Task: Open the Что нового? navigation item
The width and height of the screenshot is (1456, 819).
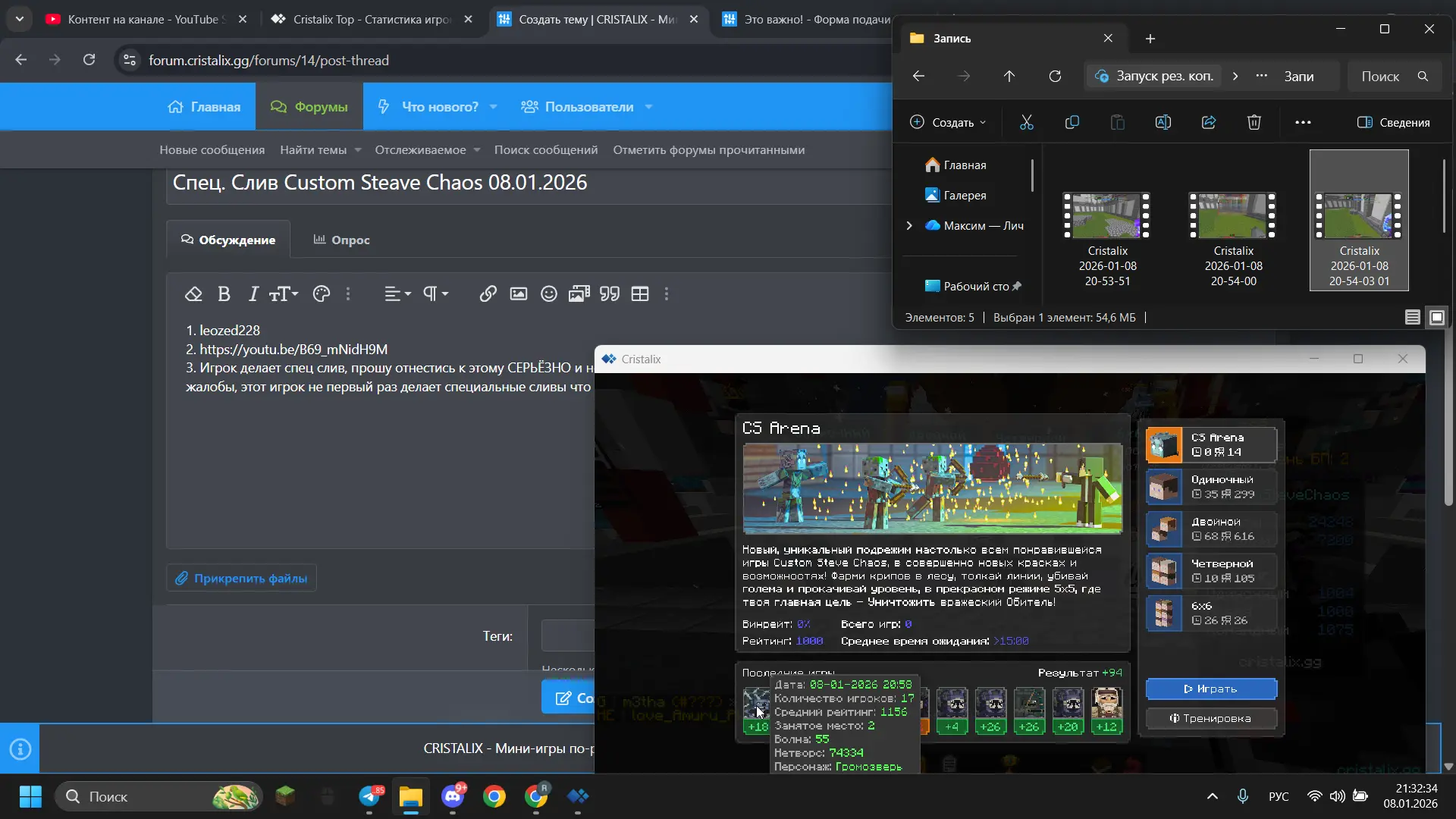Action: 428,107
